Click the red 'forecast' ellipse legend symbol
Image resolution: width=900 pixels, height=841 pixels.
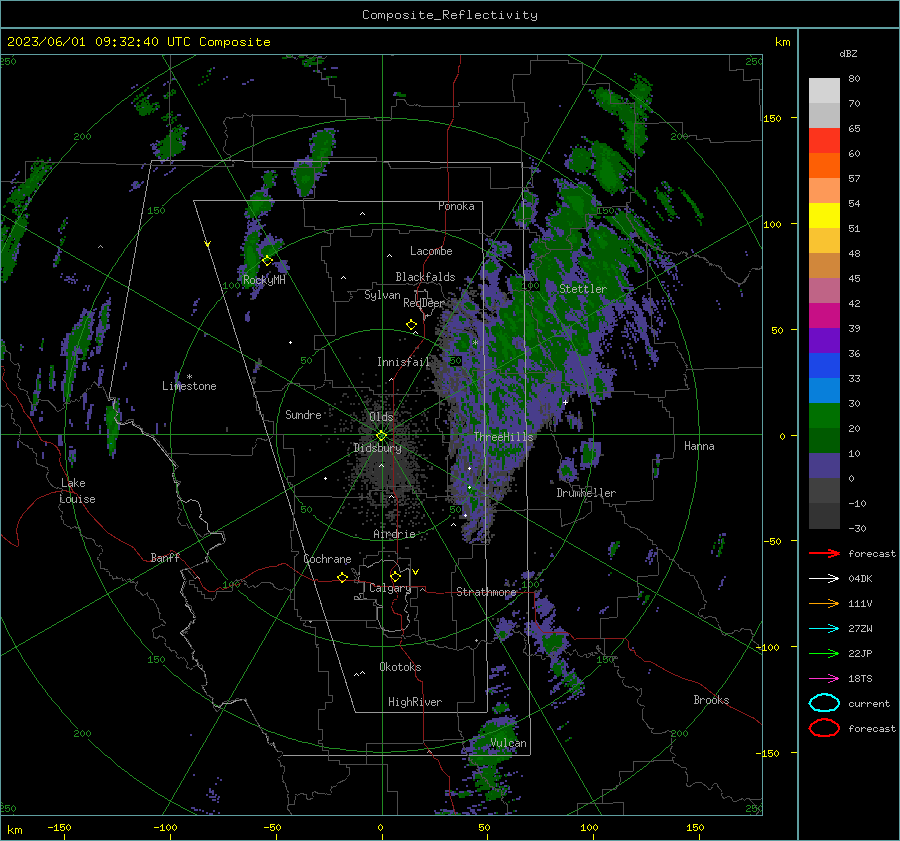tap(824, 728)
